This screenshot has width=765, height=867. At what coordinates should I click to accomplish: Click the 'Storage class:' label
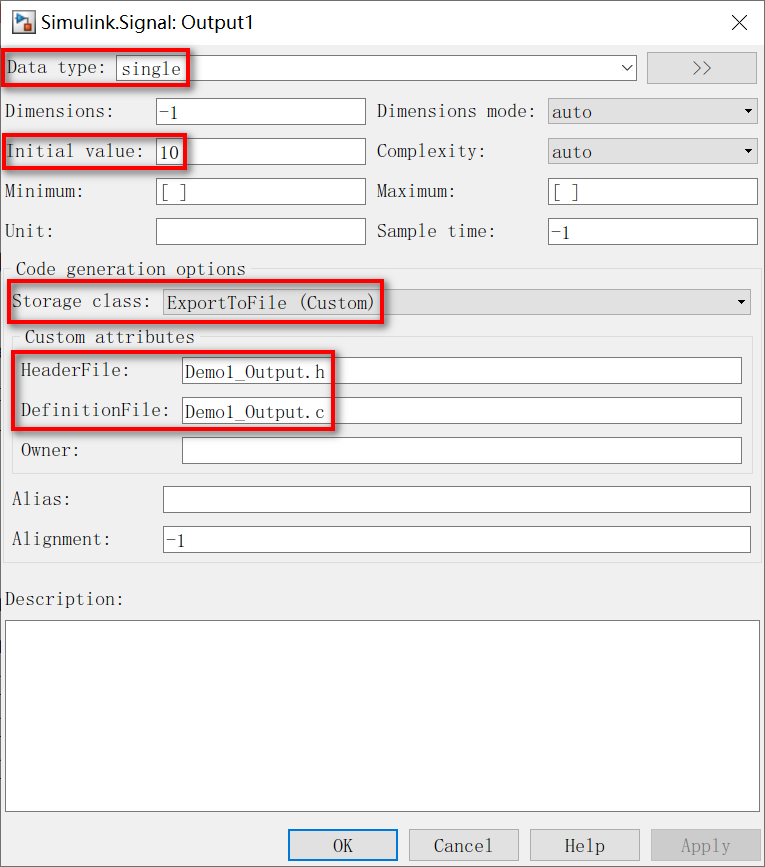[81, 301]
